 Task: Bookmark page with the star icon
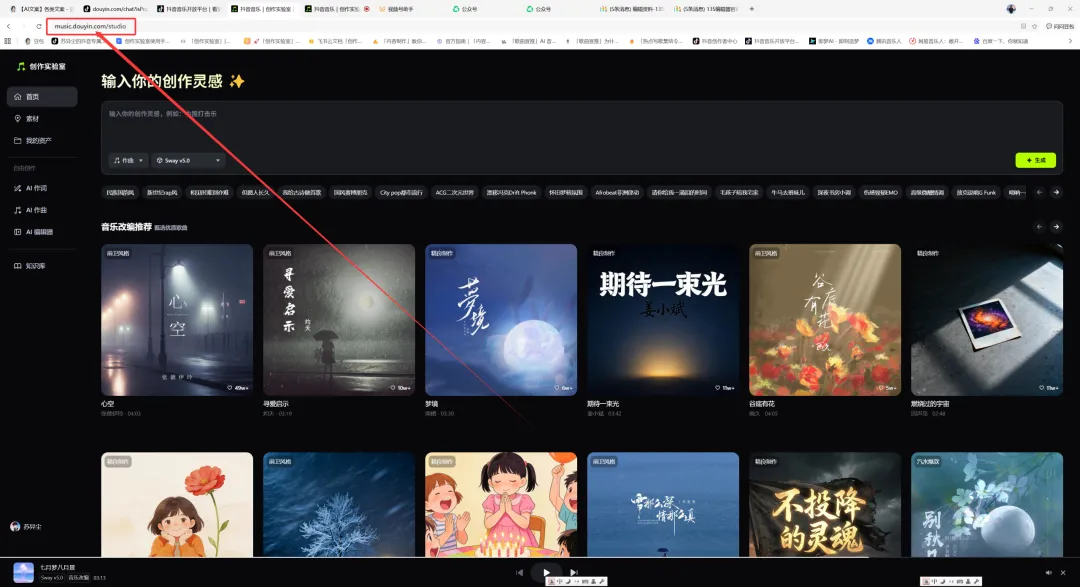tap(1035, 26)
